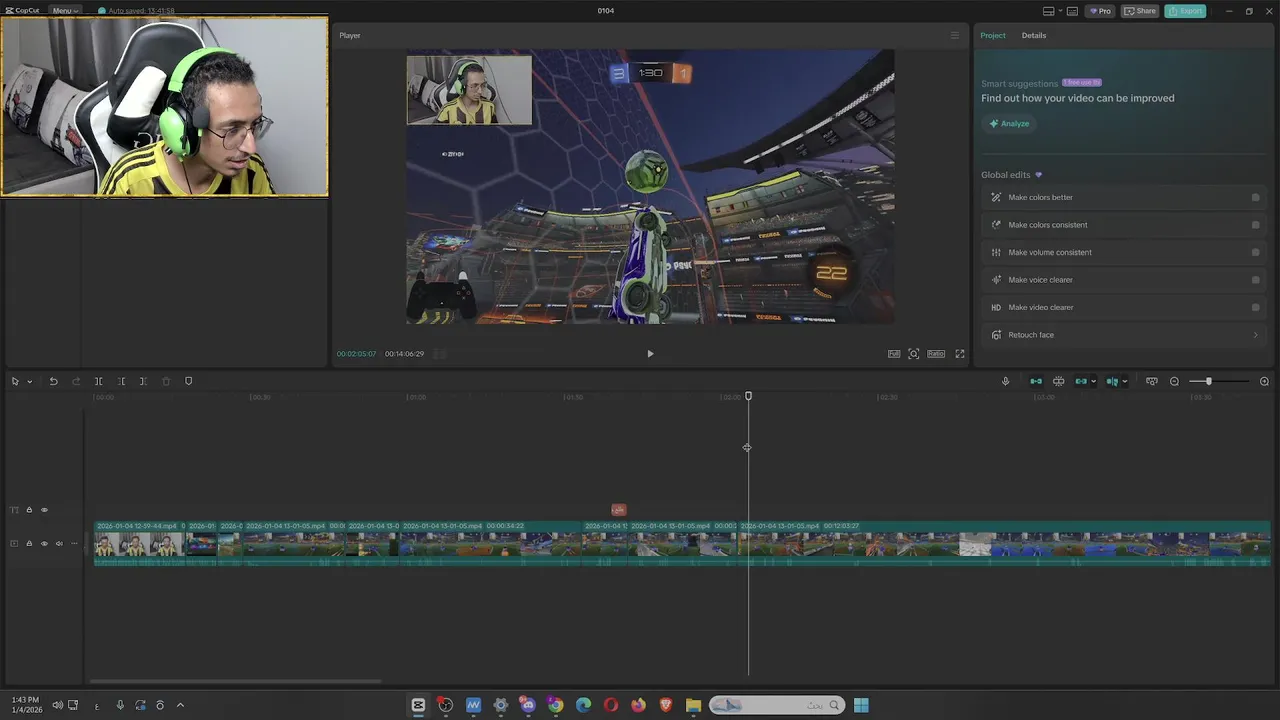Enable Make volume consistent checkbox
Viewport: 1280px width, 720px height.
pyautogui.click(x=1256, y=252)
